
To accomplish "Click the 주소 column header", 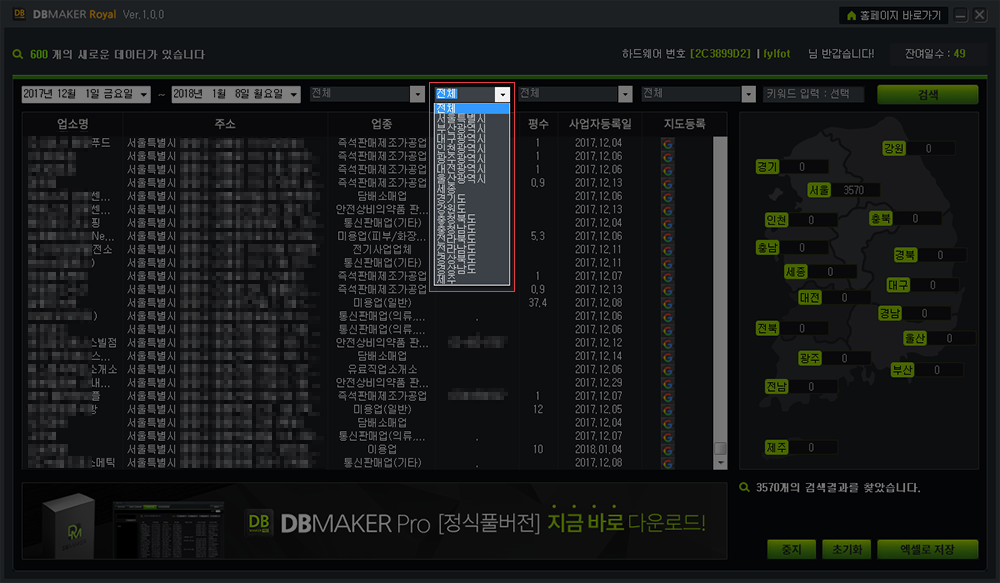I will (225, 124).
